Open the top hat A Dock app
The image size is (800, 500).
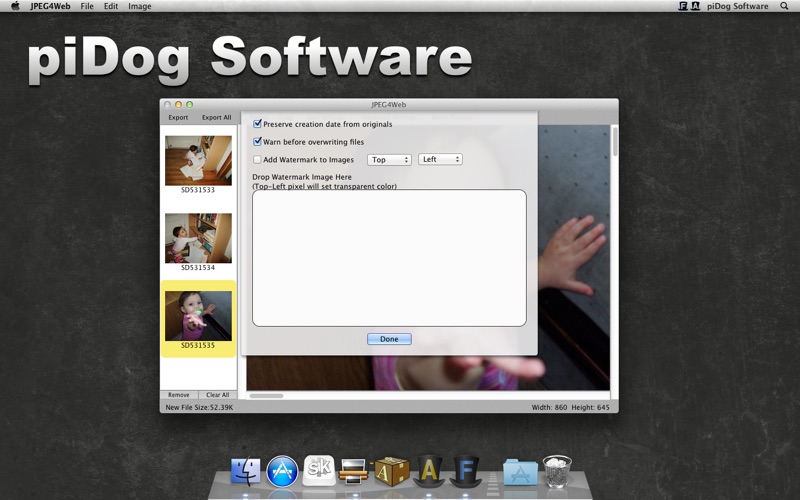(x=429, y=470)
